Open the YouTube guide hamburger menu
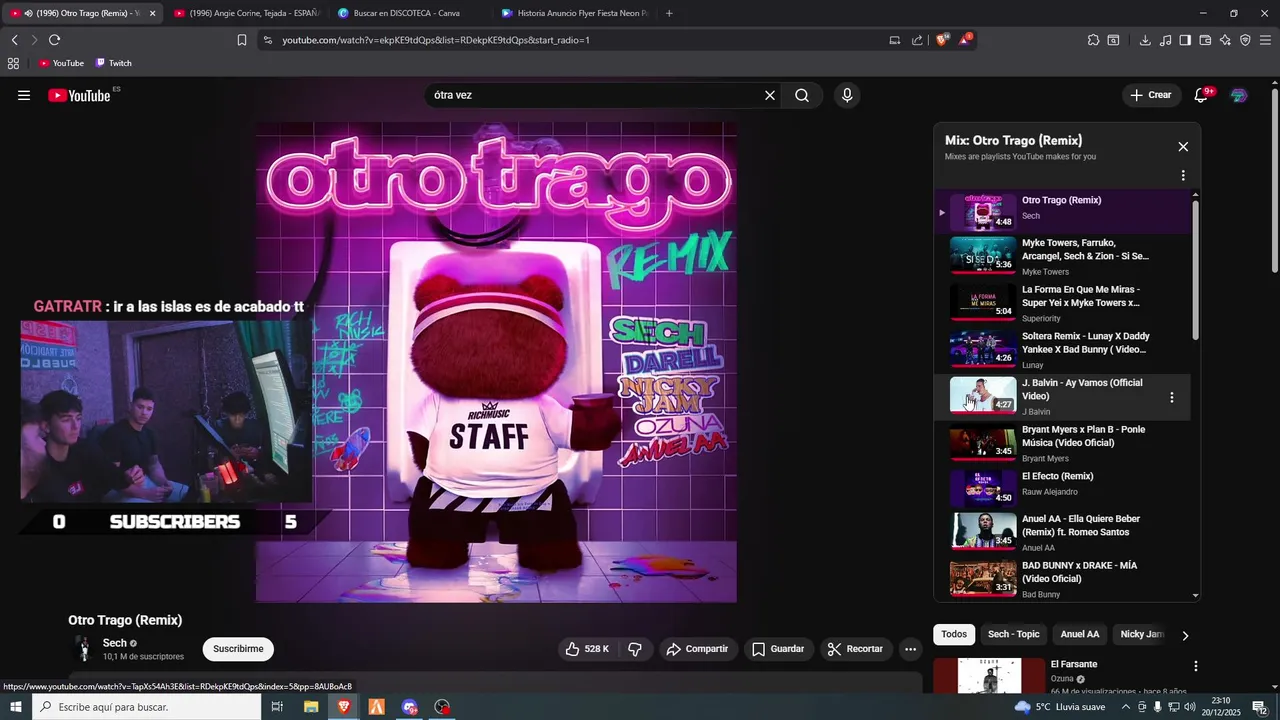The image size is (1280, 720). (24, 95)
